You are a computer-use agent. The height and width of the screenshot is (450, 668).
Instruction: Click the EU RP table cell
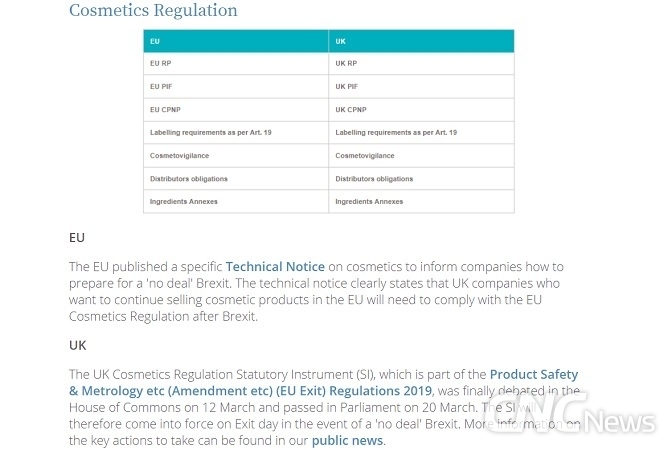coord(236,63)
